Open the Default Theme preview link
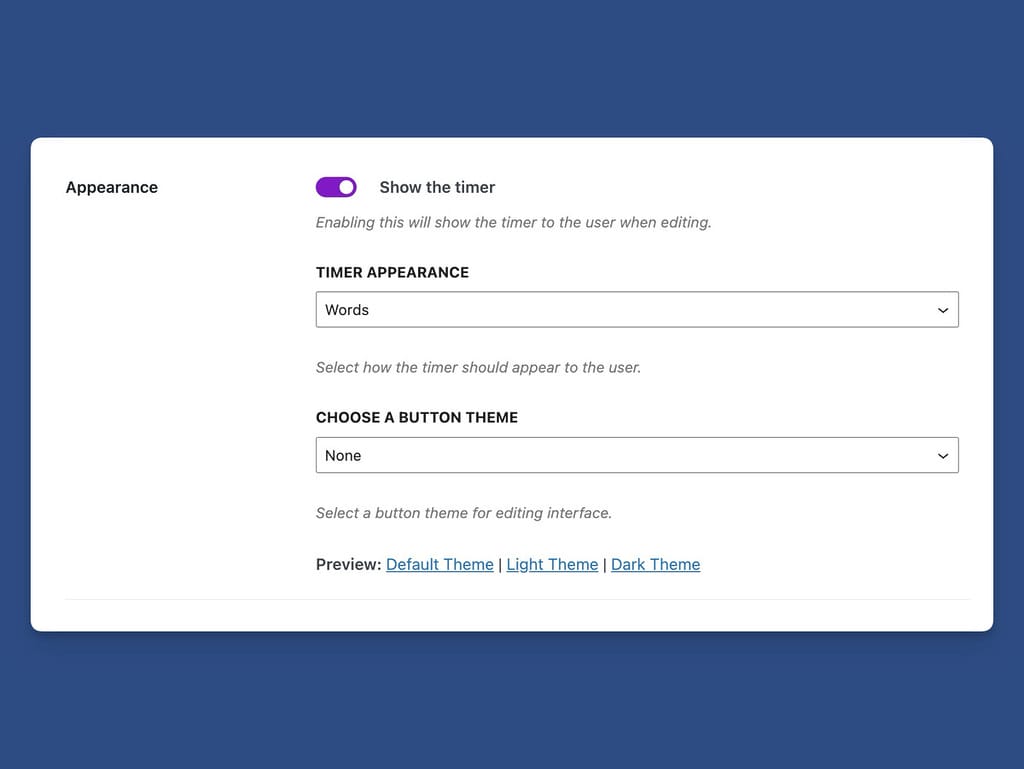The image size is (1024, 769). click(x=440, y=564)
